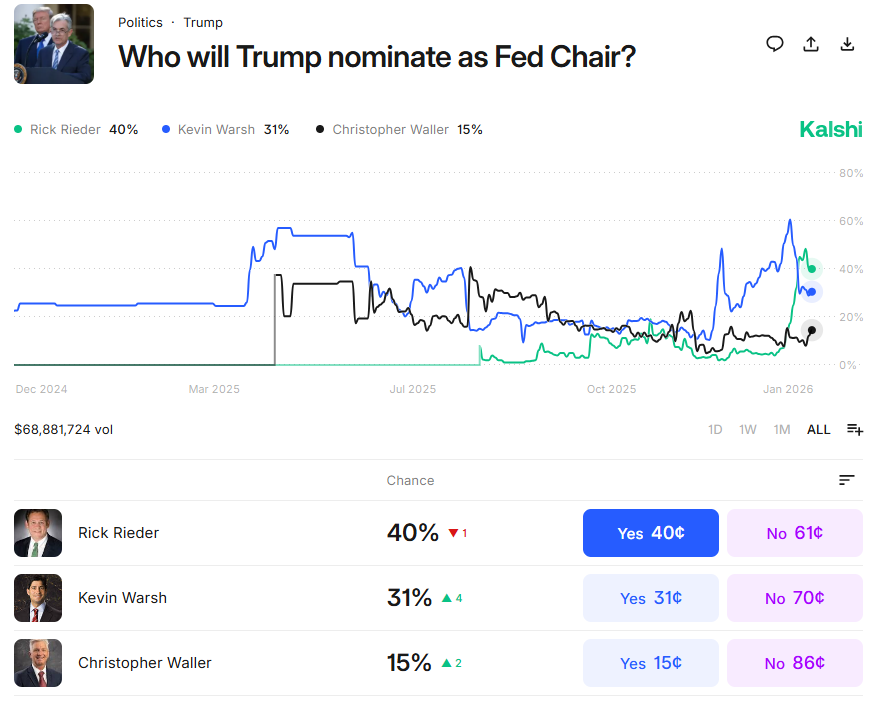The image size is (874, 703).
Task: Click the share upload icon
Action: 811,43
